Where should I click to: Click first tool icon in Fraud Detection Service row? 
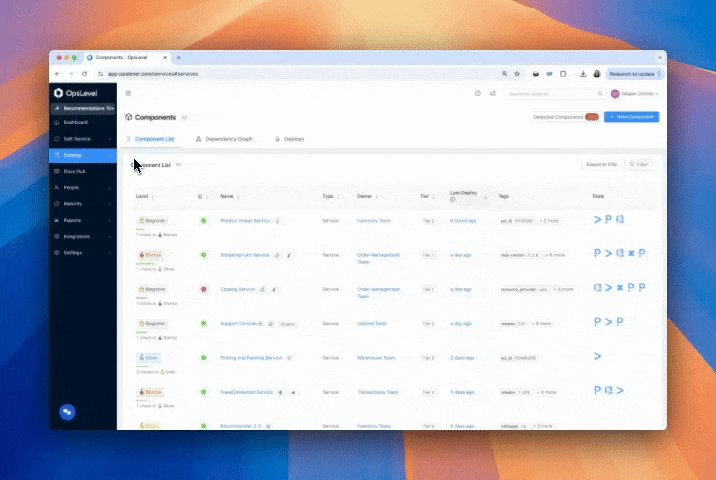pos(597,390)
